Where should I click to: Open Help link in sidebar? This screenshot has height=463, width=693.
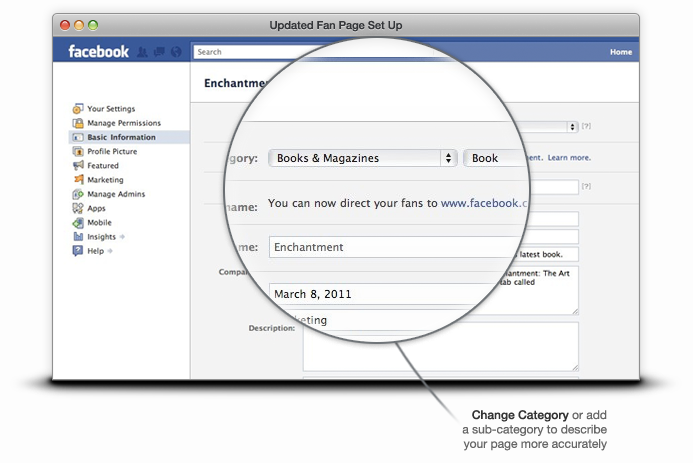[95, 251]
